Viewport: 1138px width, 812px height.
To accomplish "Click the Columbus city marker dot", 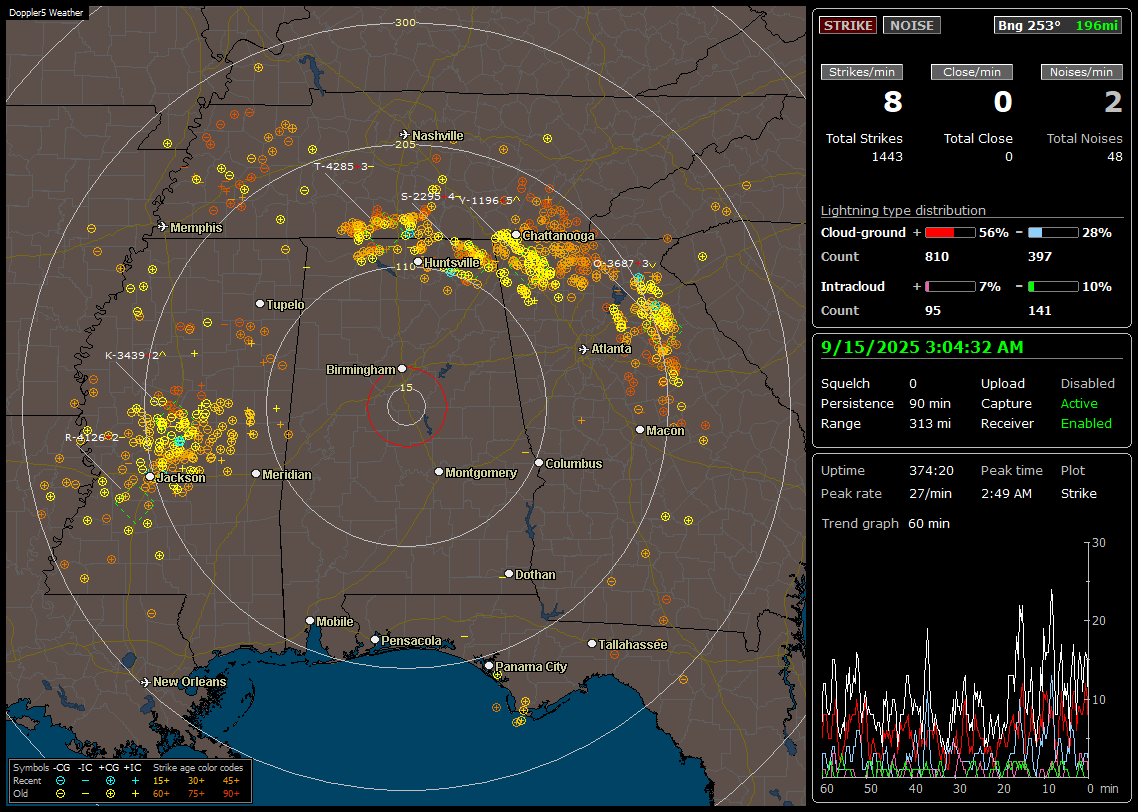I will (539, 462).
